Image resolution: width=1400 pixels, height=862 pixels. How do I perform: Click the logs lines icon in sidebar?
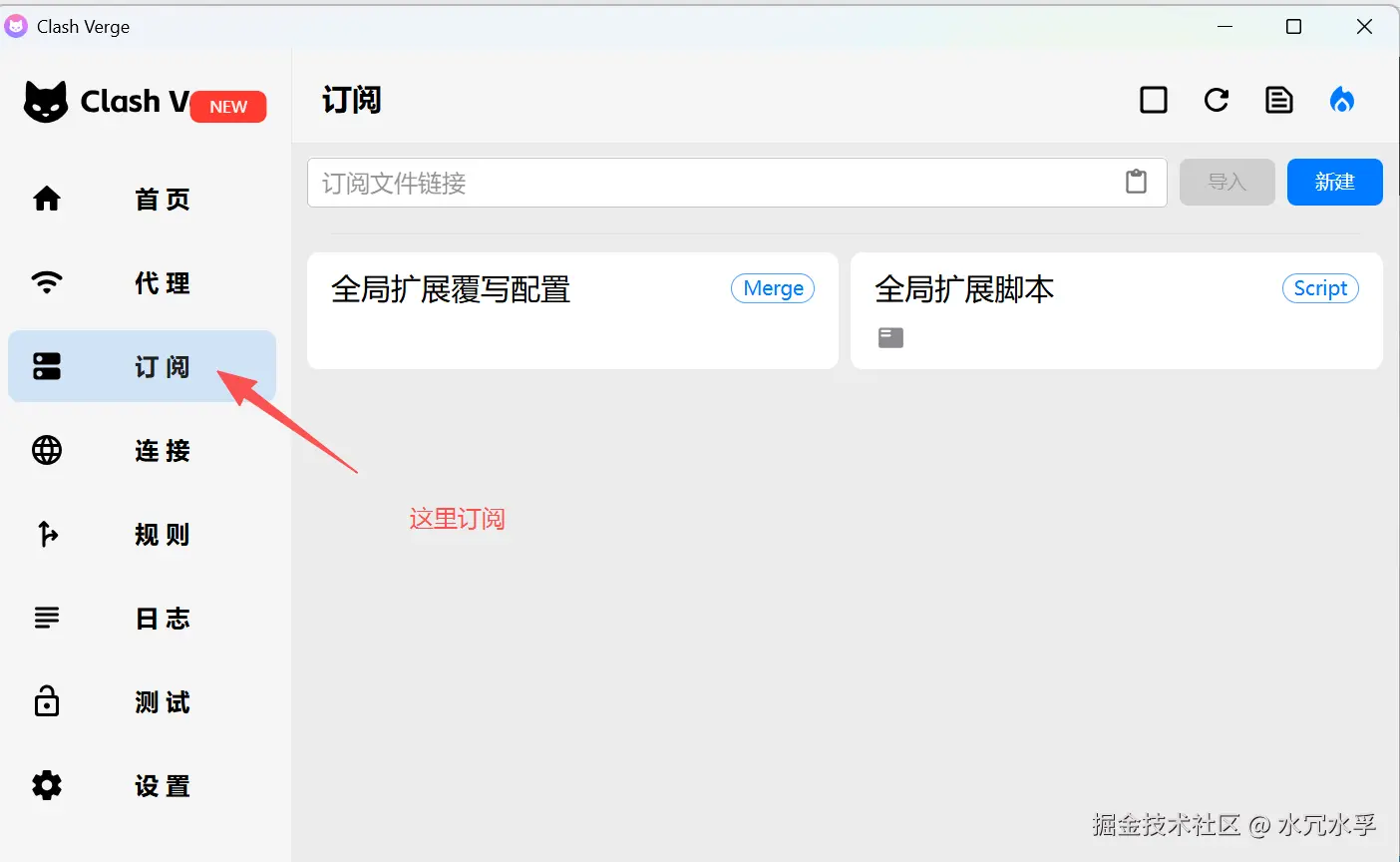pos(47,618)
